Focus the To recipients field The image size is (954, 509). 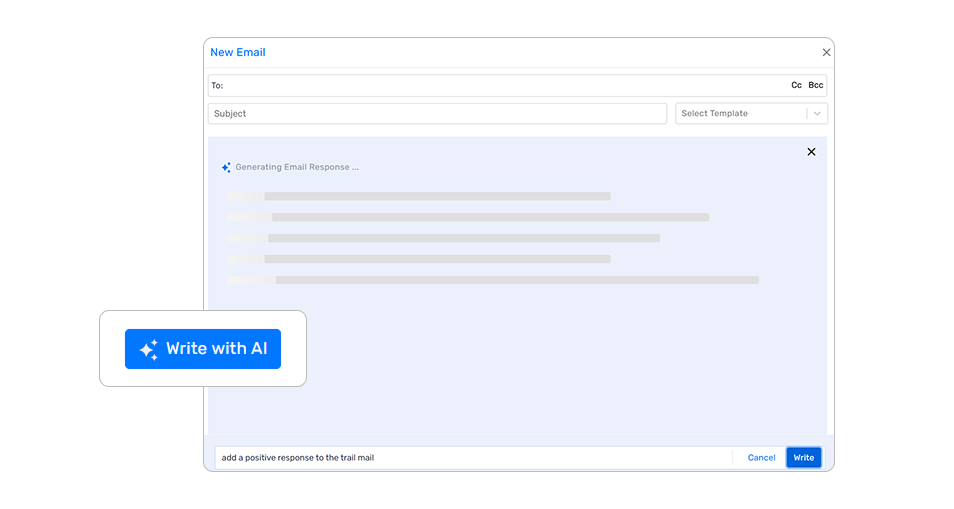pos(500,86)
